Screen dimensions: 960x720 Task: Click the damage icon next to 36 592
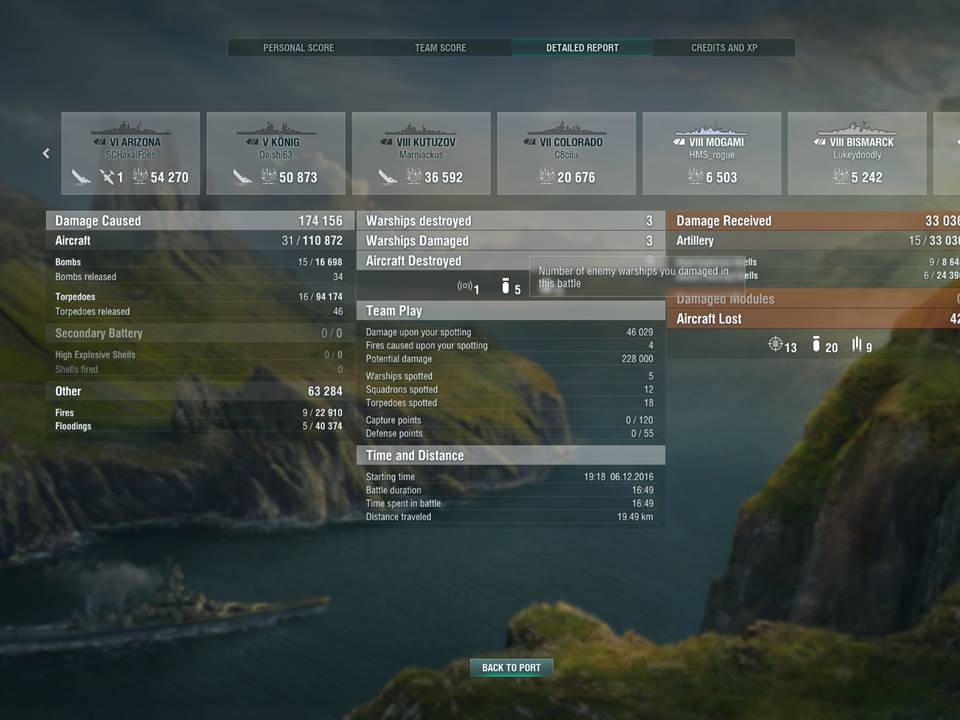[x=414, y=177]
